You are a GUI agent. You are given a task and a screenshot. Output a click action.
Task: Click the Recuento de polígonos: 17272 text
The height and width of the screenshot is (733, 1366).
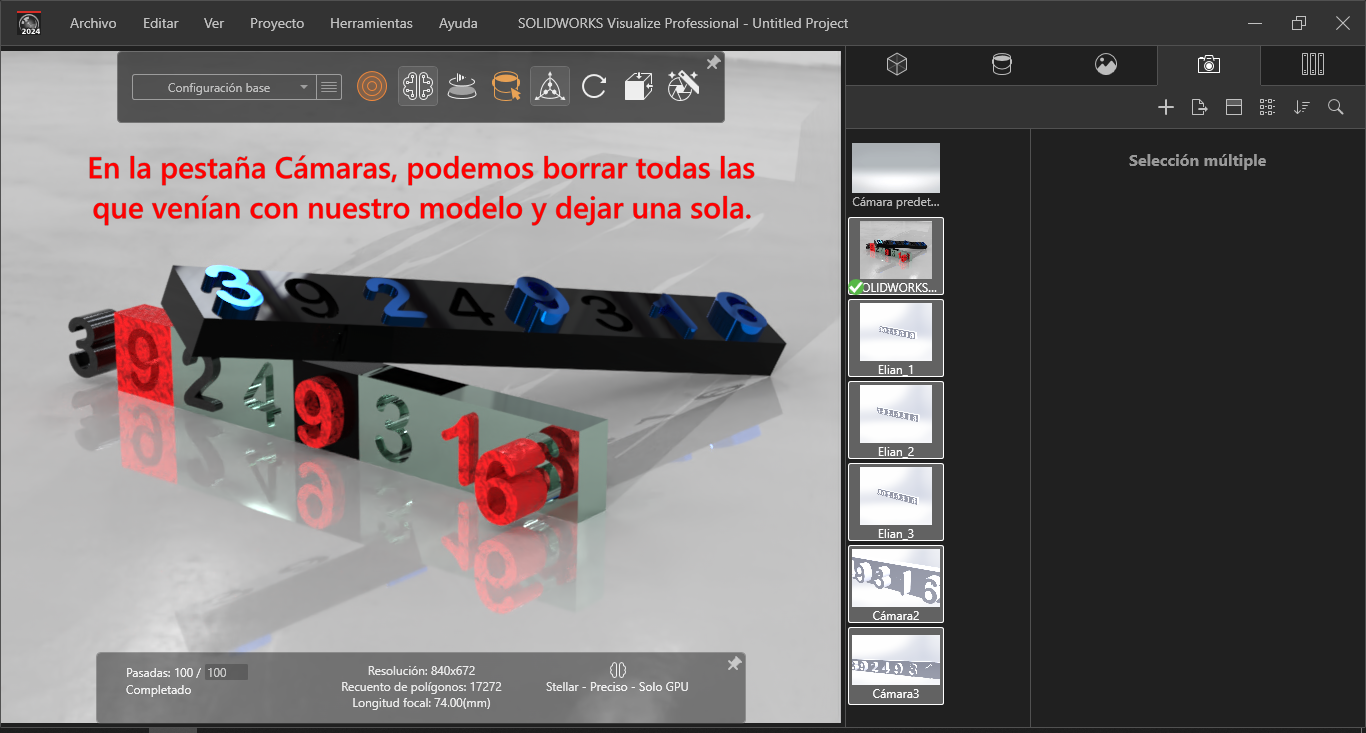(x=421, y=687)
